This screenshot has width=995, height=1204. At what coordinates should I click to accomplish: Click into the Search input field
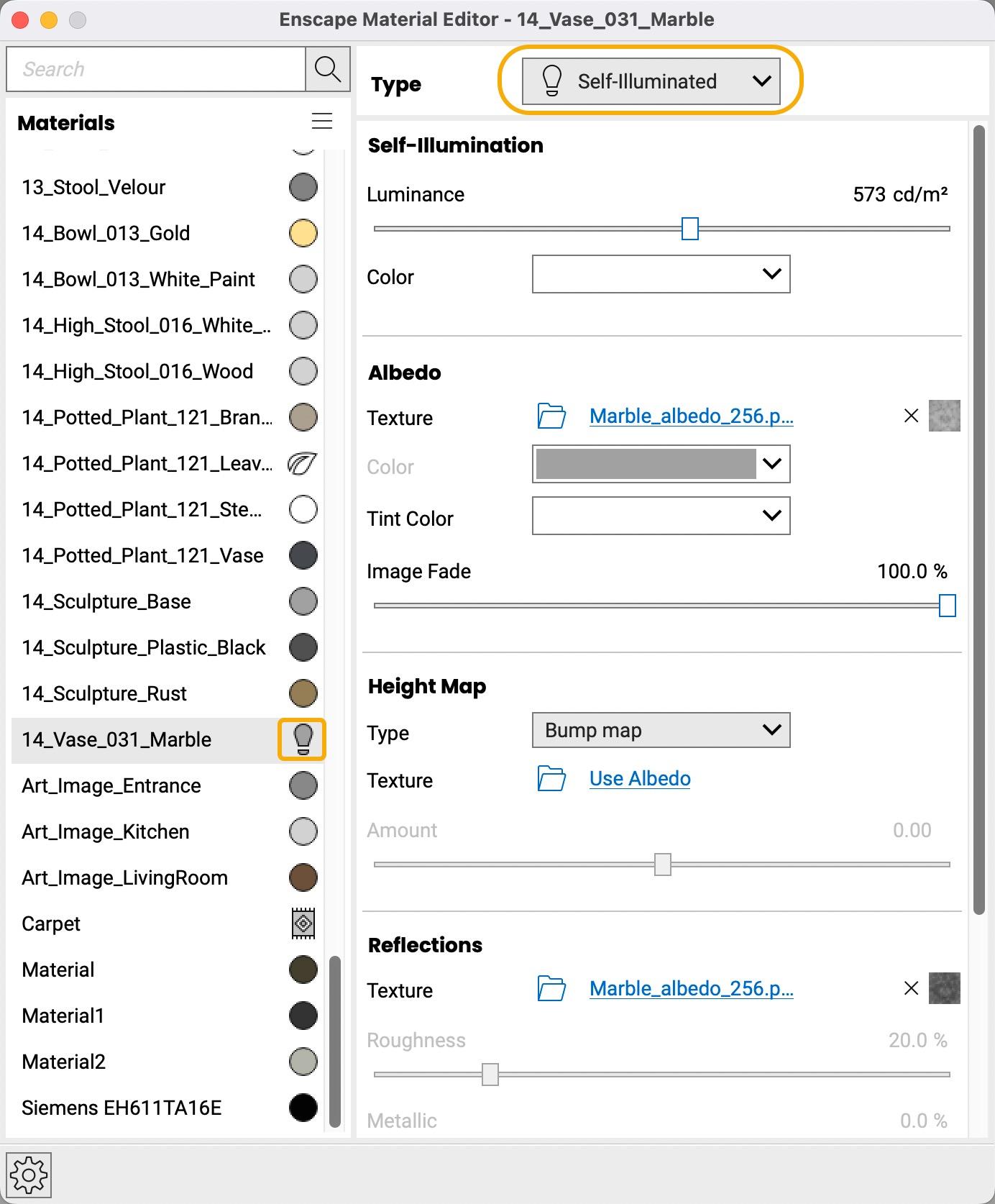tap(155, 69)
